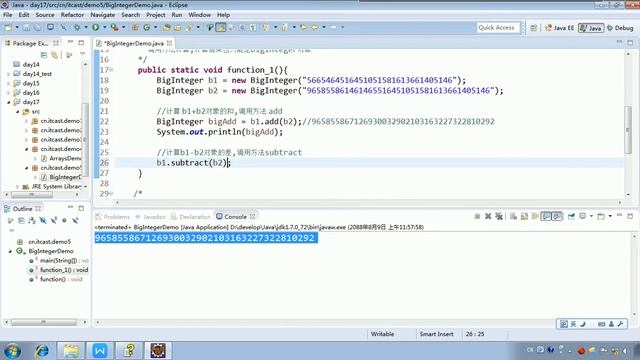Click the Open Console icon
Viewport: 640px width, 360px height.
(x=601, y=216)
